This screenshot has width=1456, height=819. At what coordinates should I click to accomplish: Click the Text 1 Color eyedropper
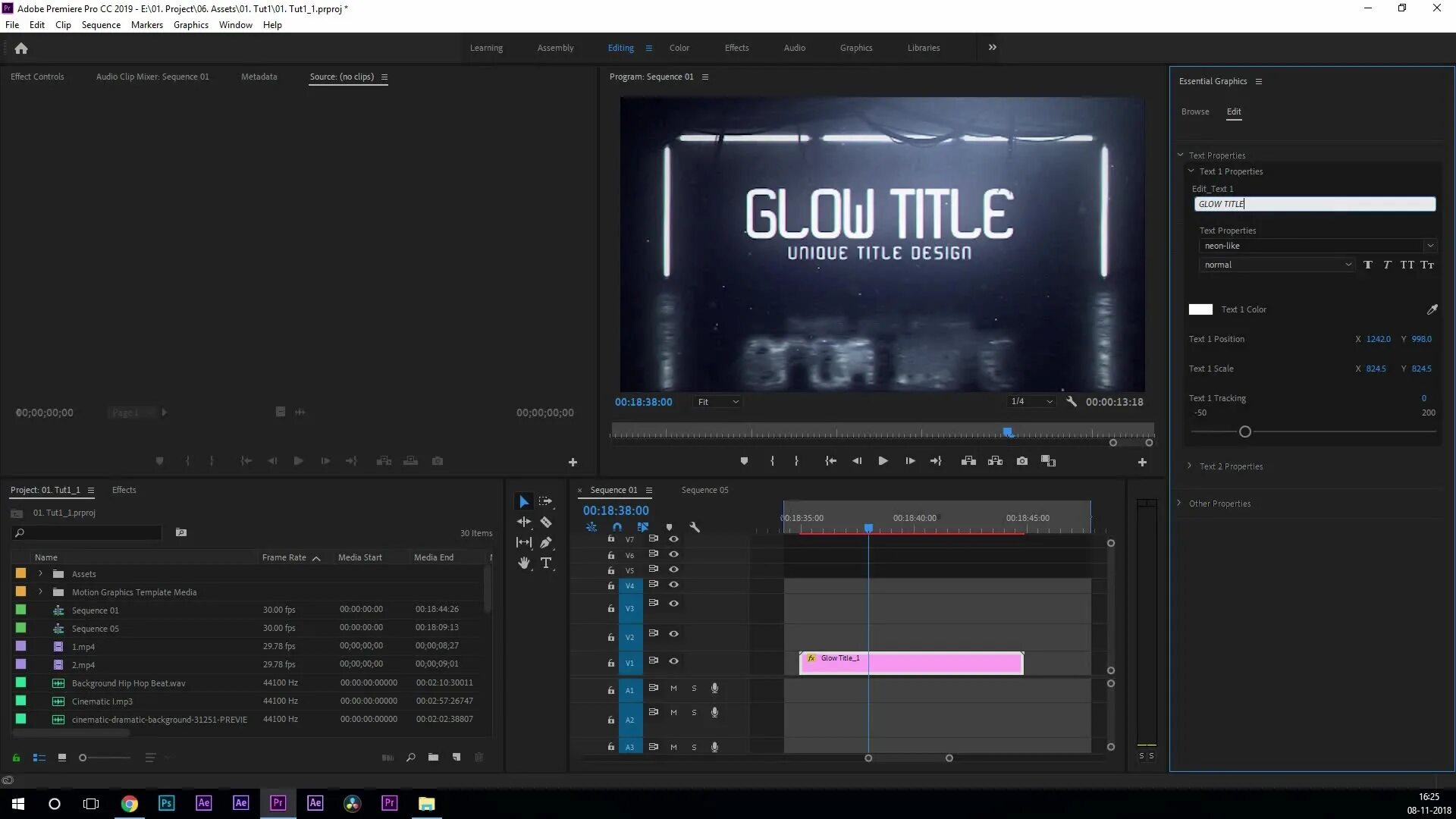1432,309
